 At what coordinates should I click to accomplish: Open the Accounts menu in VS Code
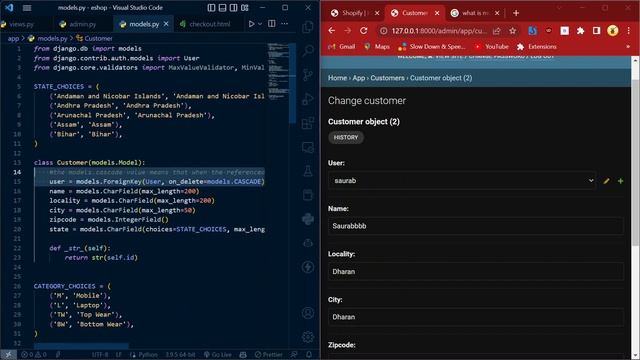[x=308, y=313]
